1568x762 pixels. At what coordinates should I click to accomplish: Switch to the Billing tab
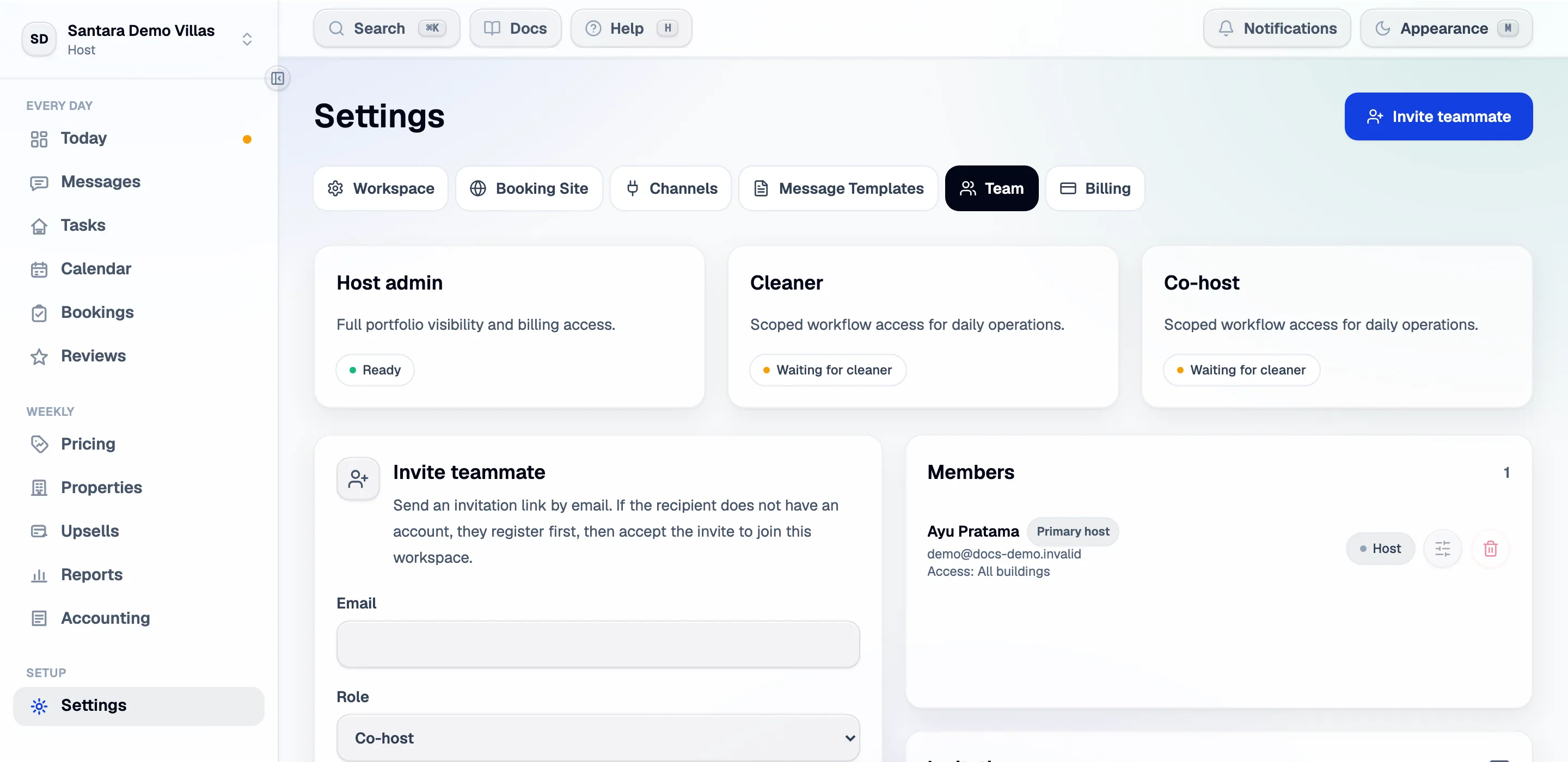pyautogui.click(x=1094, y=189)
